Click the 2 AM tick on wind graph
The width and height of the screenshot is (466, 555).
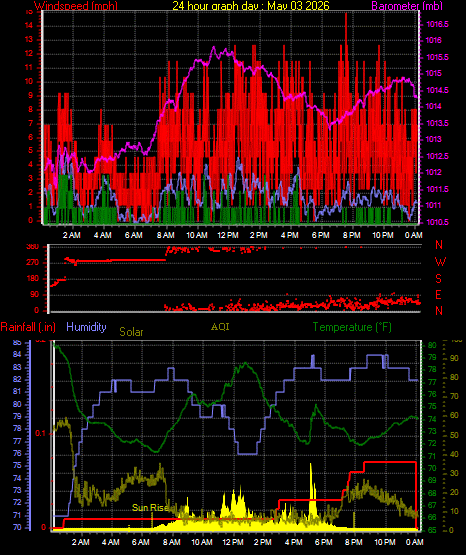[72, 235]
